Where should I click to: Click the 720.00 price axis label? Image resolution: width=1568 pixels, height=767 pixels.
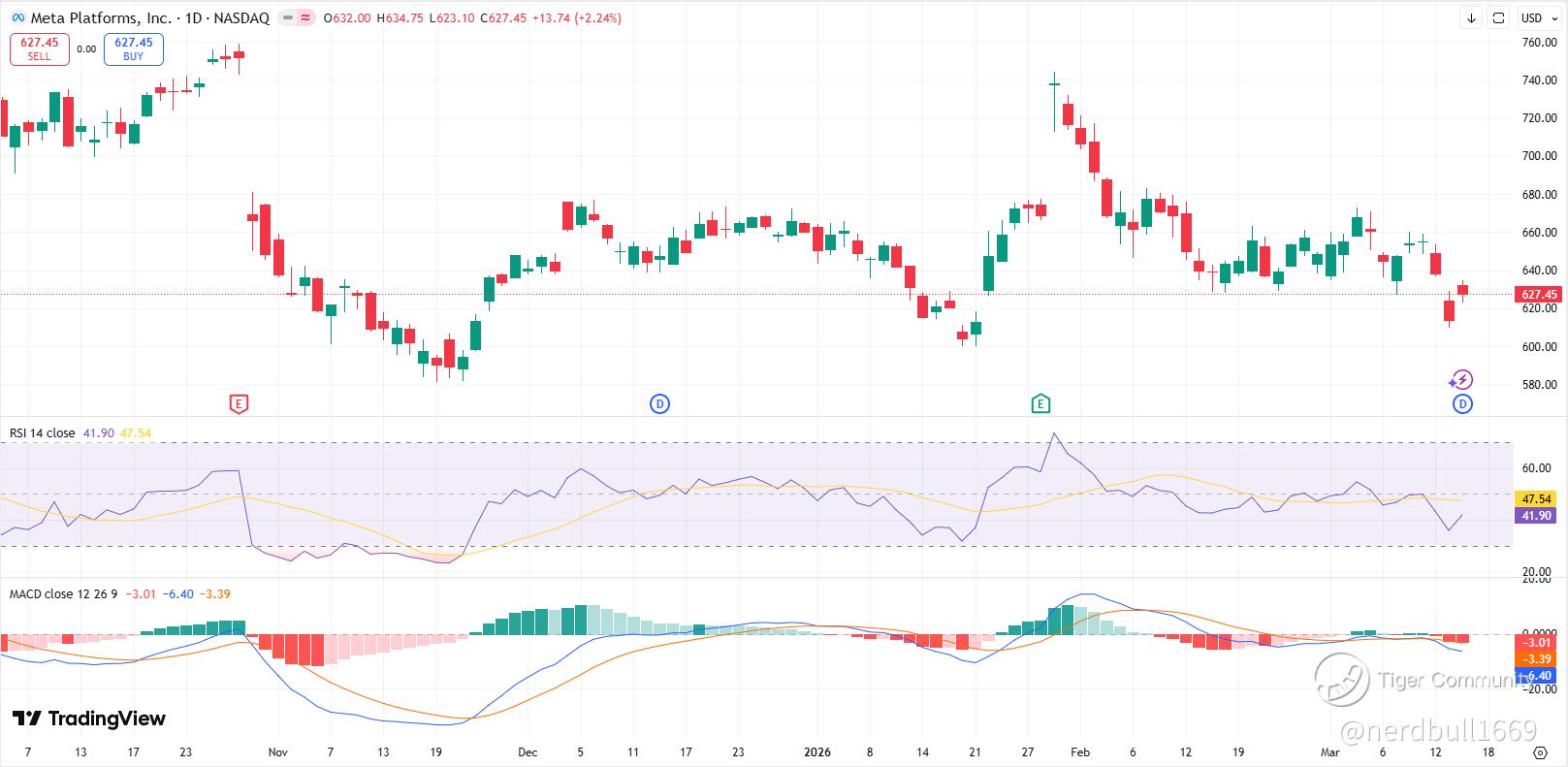pyautogui.click(x=1540, y=118)
